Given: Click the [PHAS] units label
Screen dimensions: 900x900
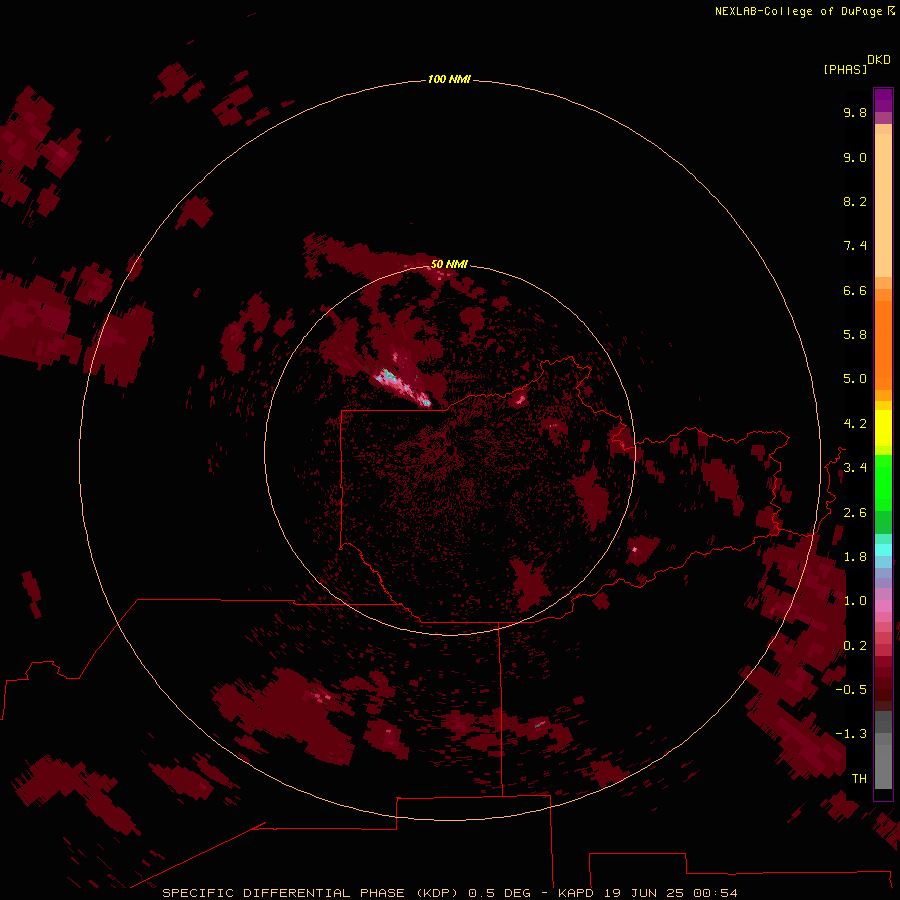Looking at the screenshot, I should point(845,70).
